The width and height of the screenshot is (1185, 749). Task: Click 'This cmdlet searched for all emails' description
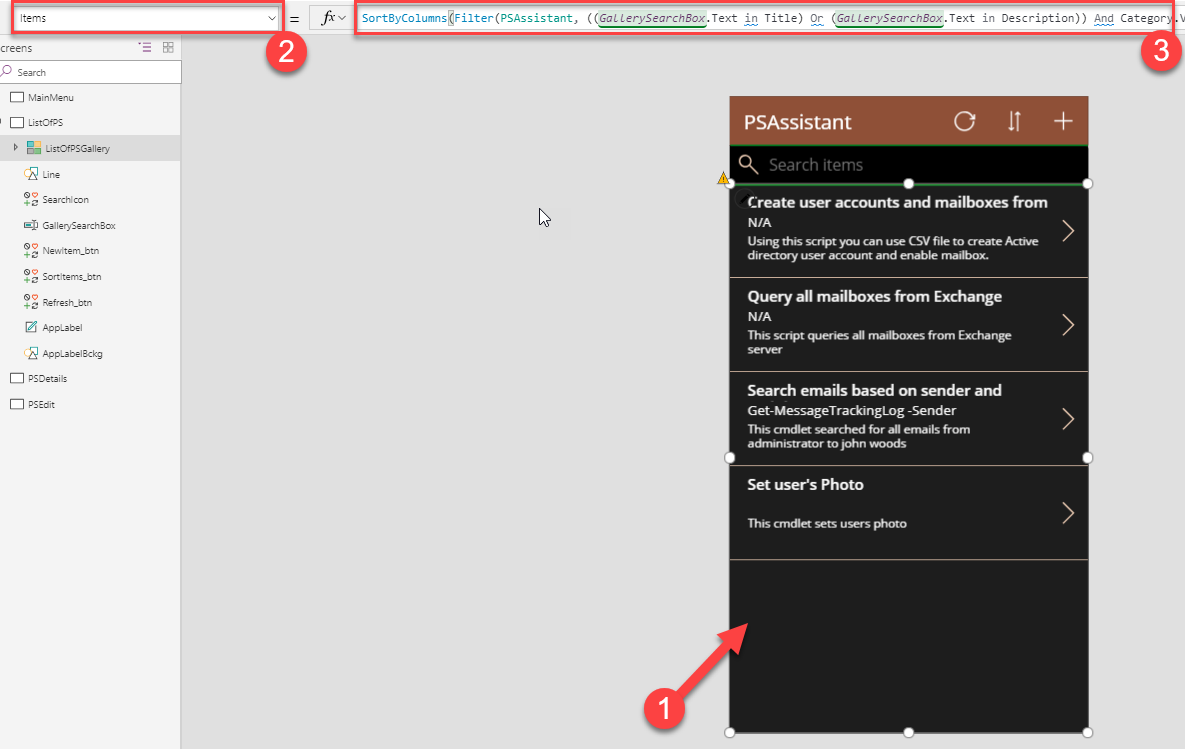coord(859,436)
